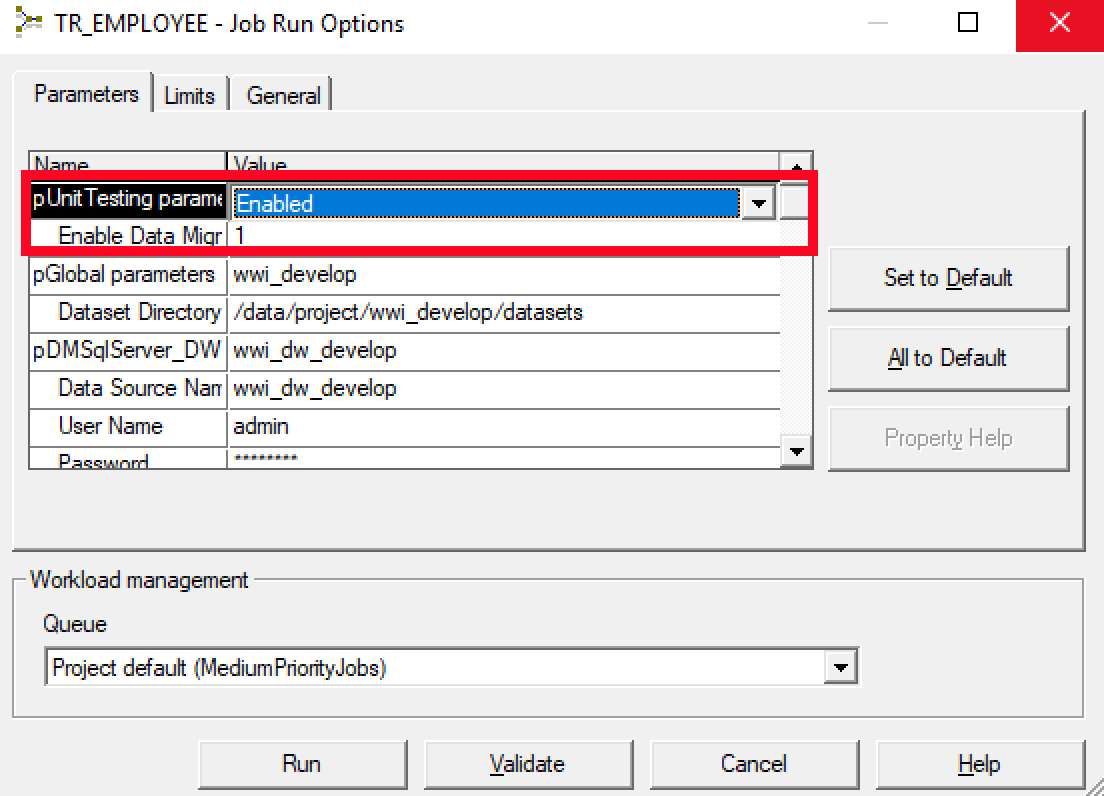Click the All to Default button
Screen dimensions: 1104x796
948,358
